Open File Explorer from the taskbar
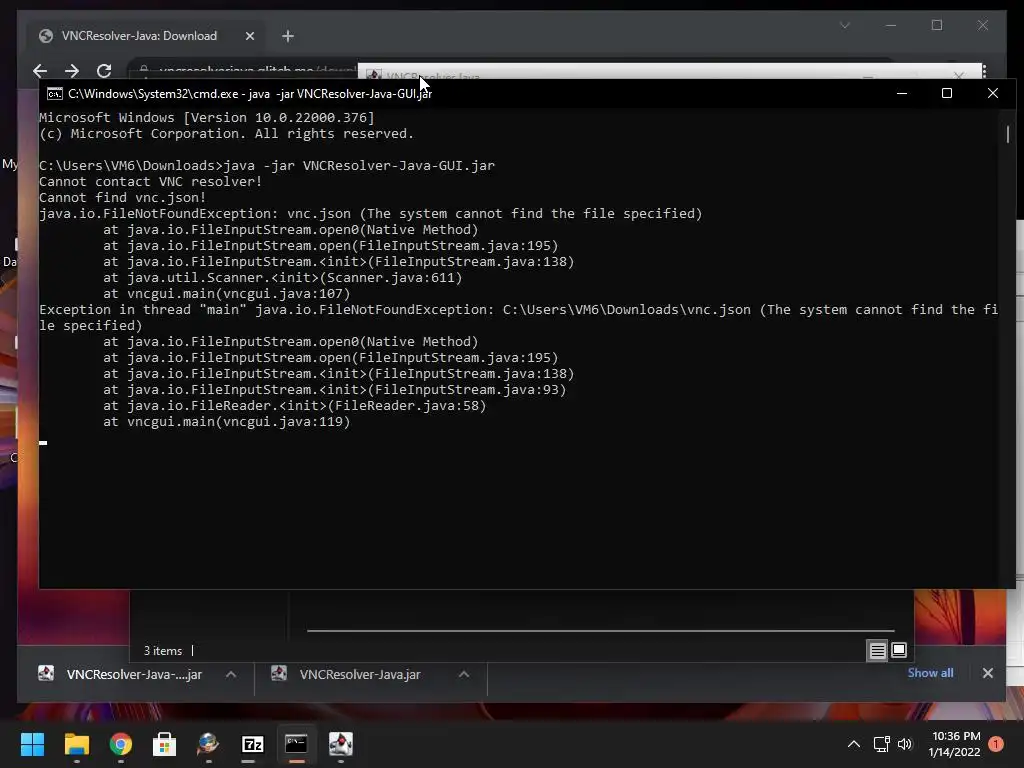 click(76, 744)
